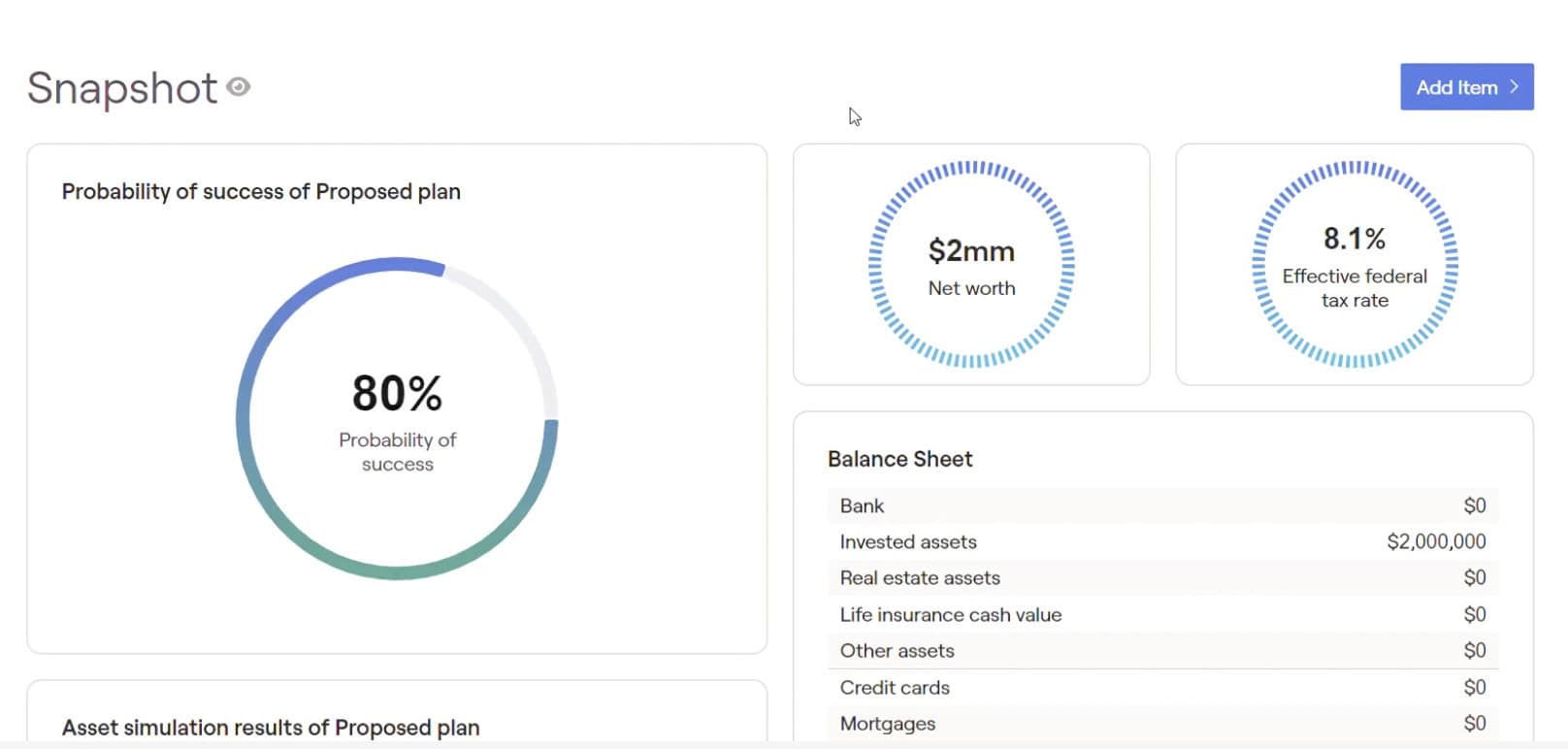Viewport: 1568px width, 749px height.
Task: Click the Real estate assets $0 value
Action: click(1474, 577)
